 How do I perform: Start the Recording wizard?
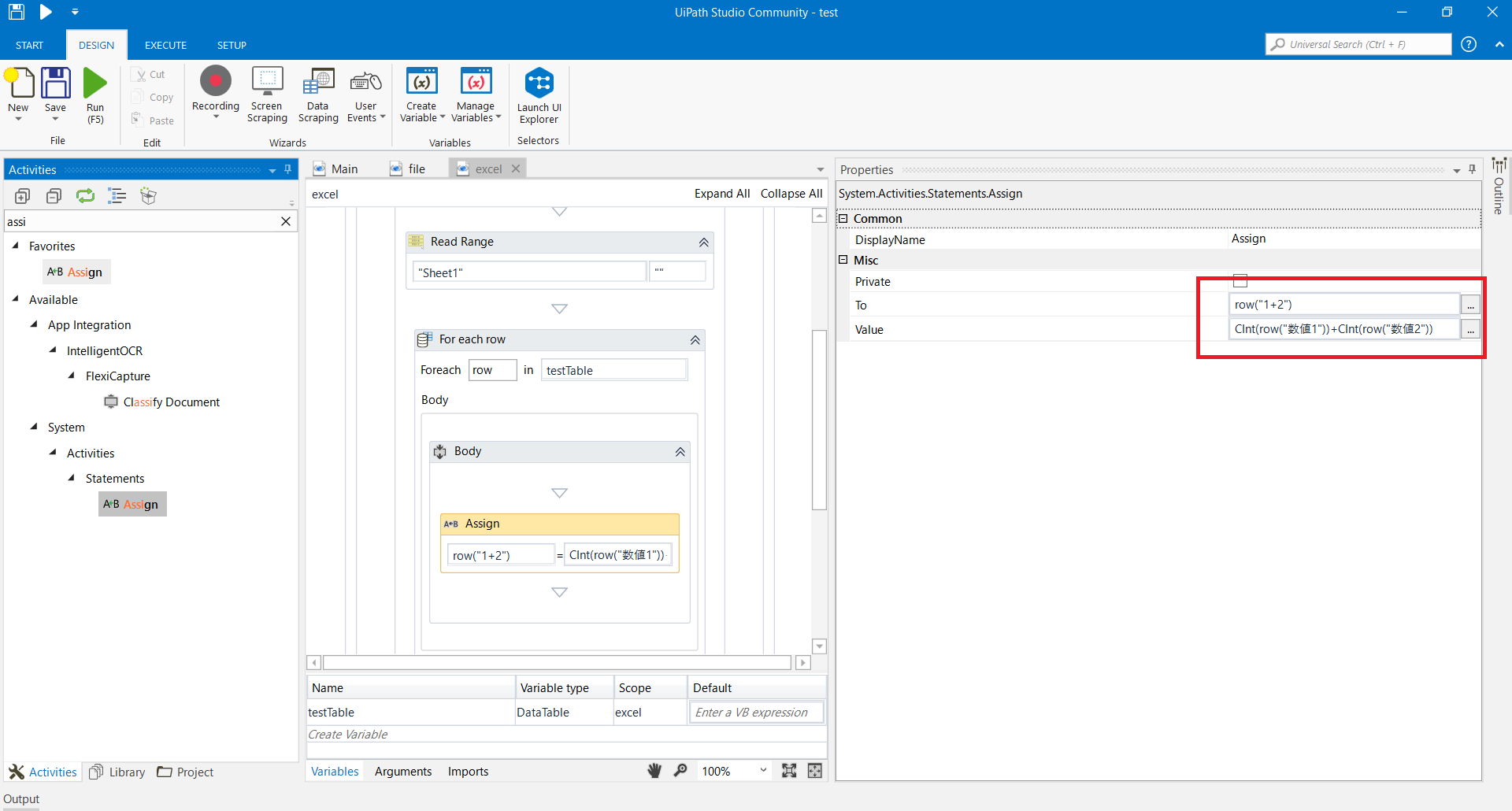pyautogui.click(x=216, y=82)
